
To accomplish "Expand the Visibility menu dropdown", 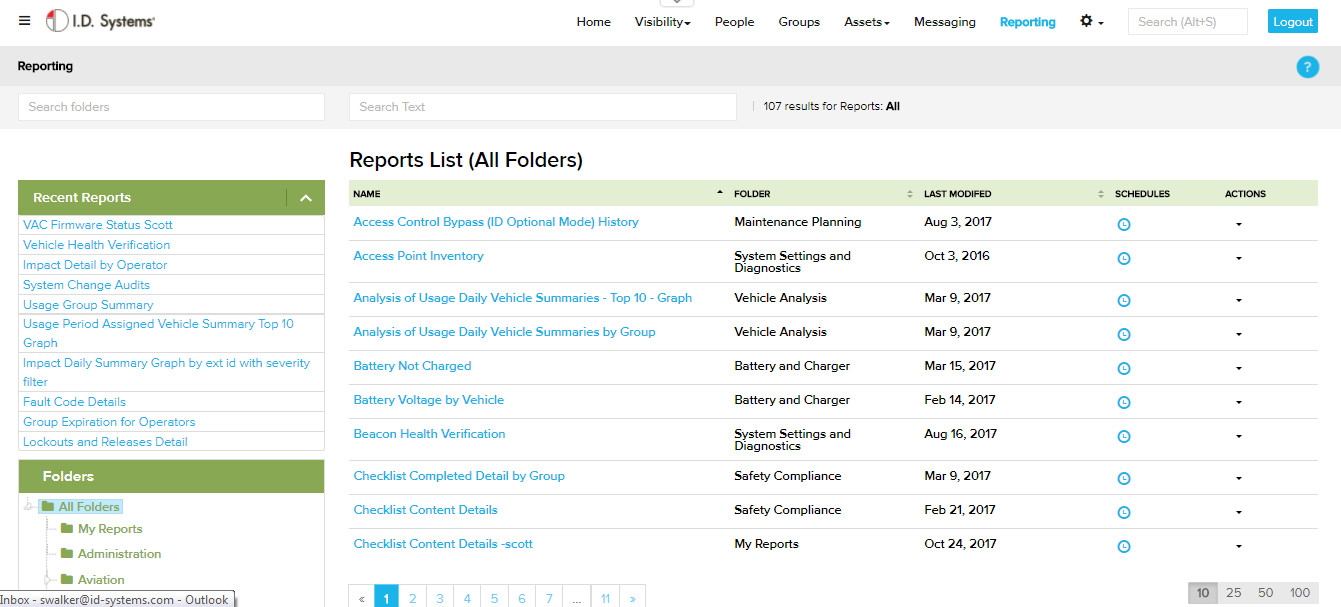I will coord(662,22).
